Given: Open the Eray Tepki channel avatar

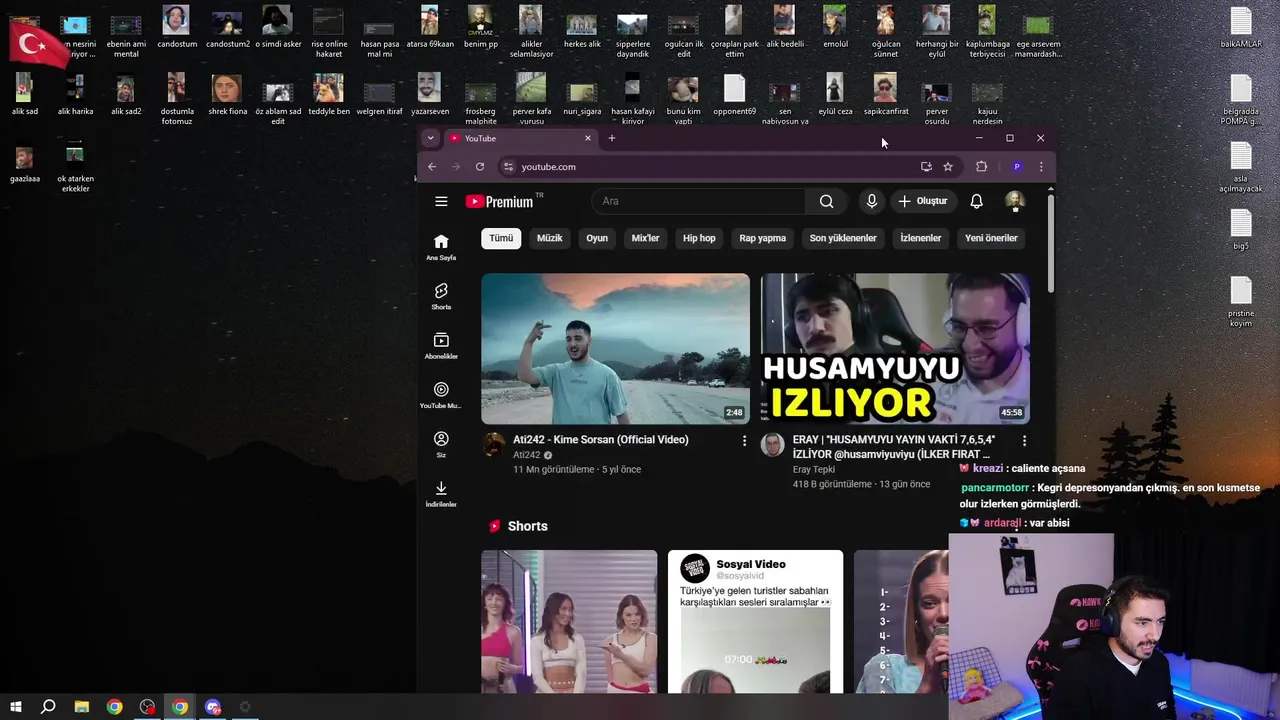Looking at the screenshot, I should click(773, 445).
